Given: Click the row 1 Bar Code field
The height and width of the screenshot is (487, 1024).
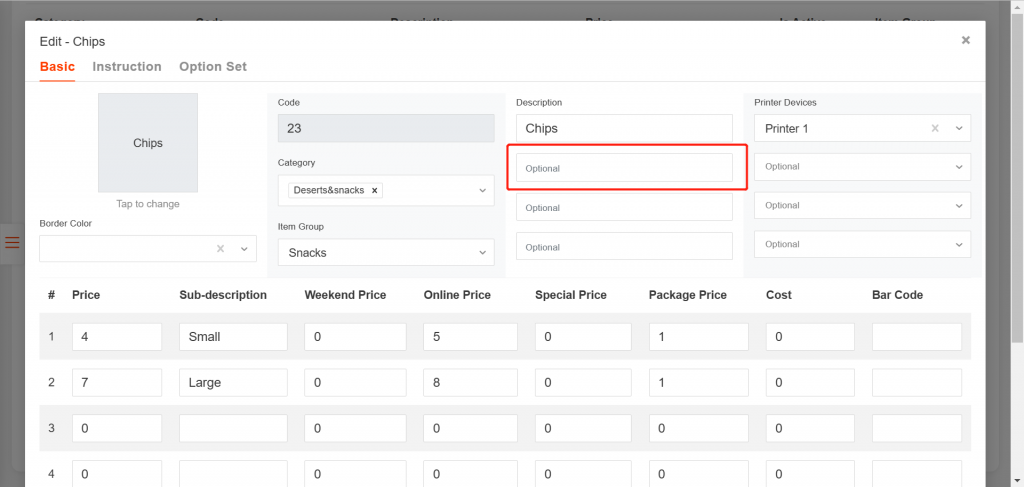Looking at the screenshot, I should click(916, 337).
